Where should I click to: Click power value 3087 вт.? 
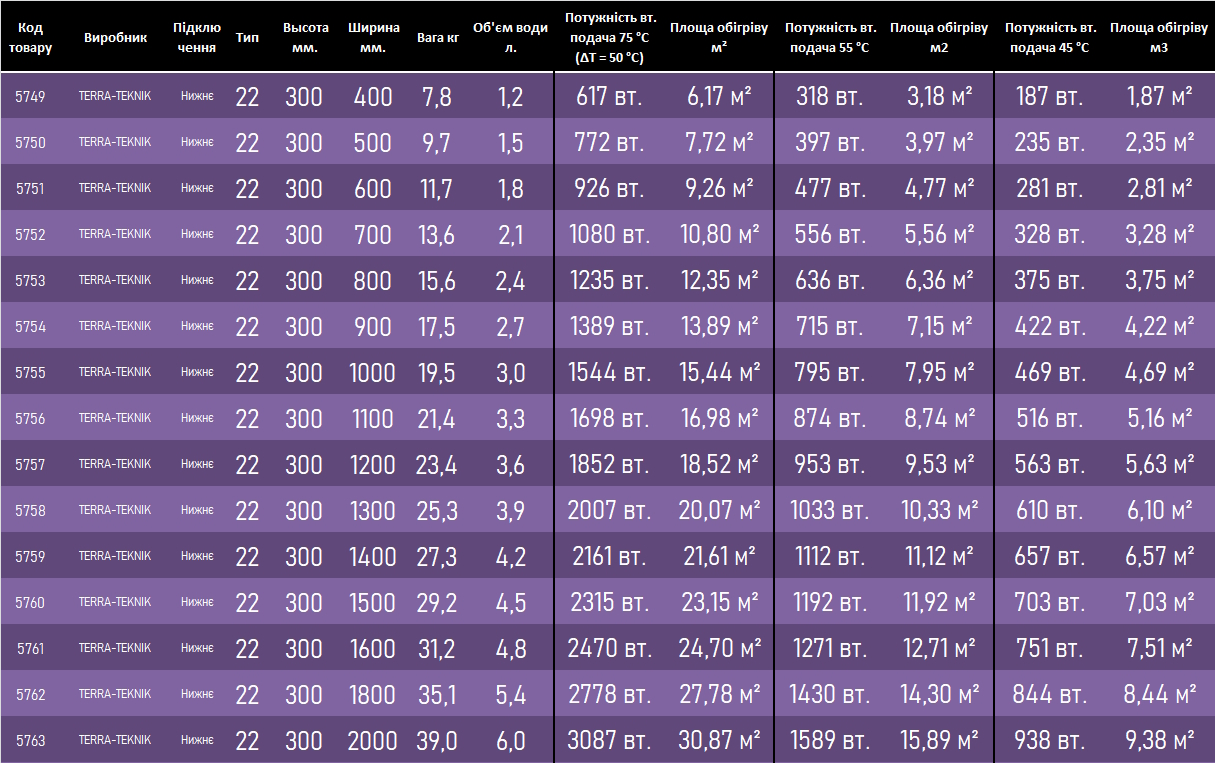pos(608,741)
